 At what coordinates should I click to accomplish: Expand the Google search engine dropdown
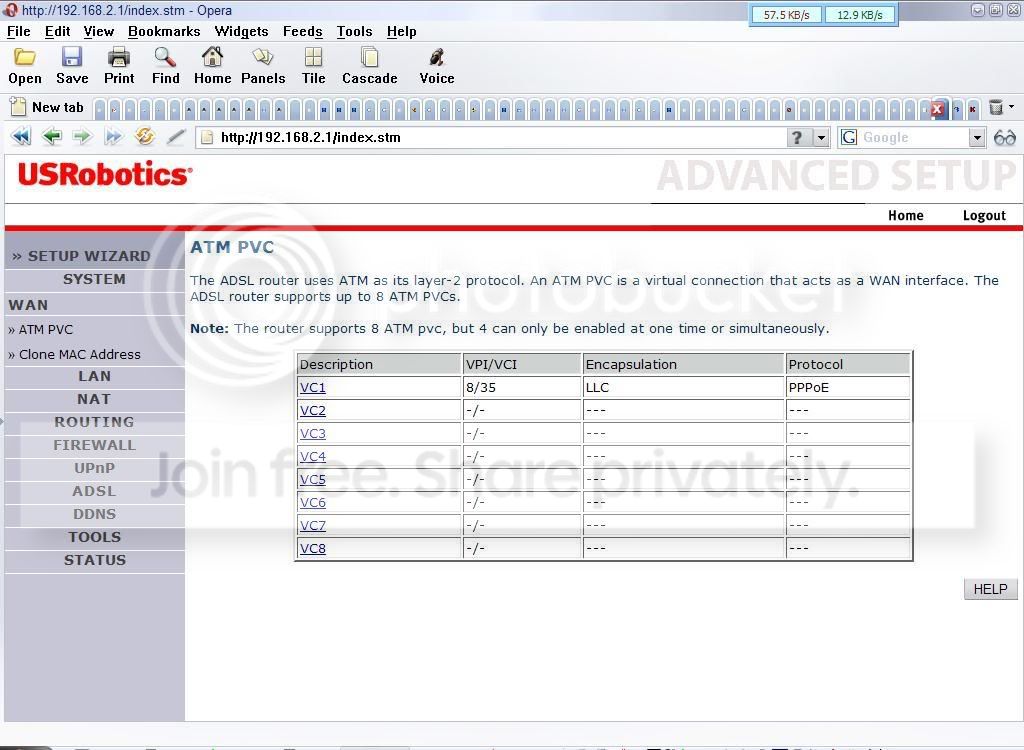977,138
